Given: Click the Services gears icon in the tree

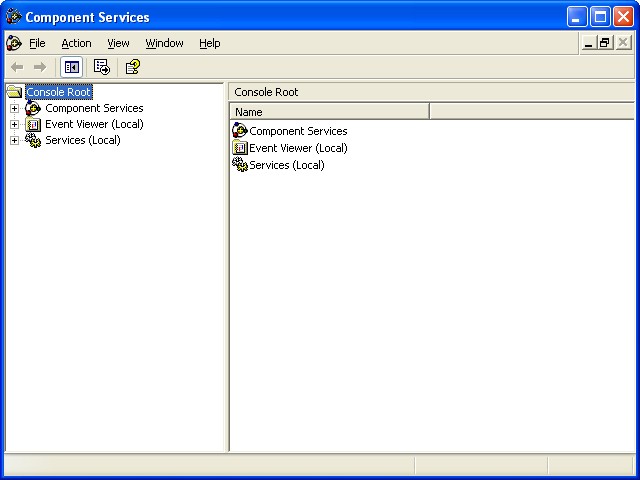Looking at the screenshot, I should click(x=33, y=140).
